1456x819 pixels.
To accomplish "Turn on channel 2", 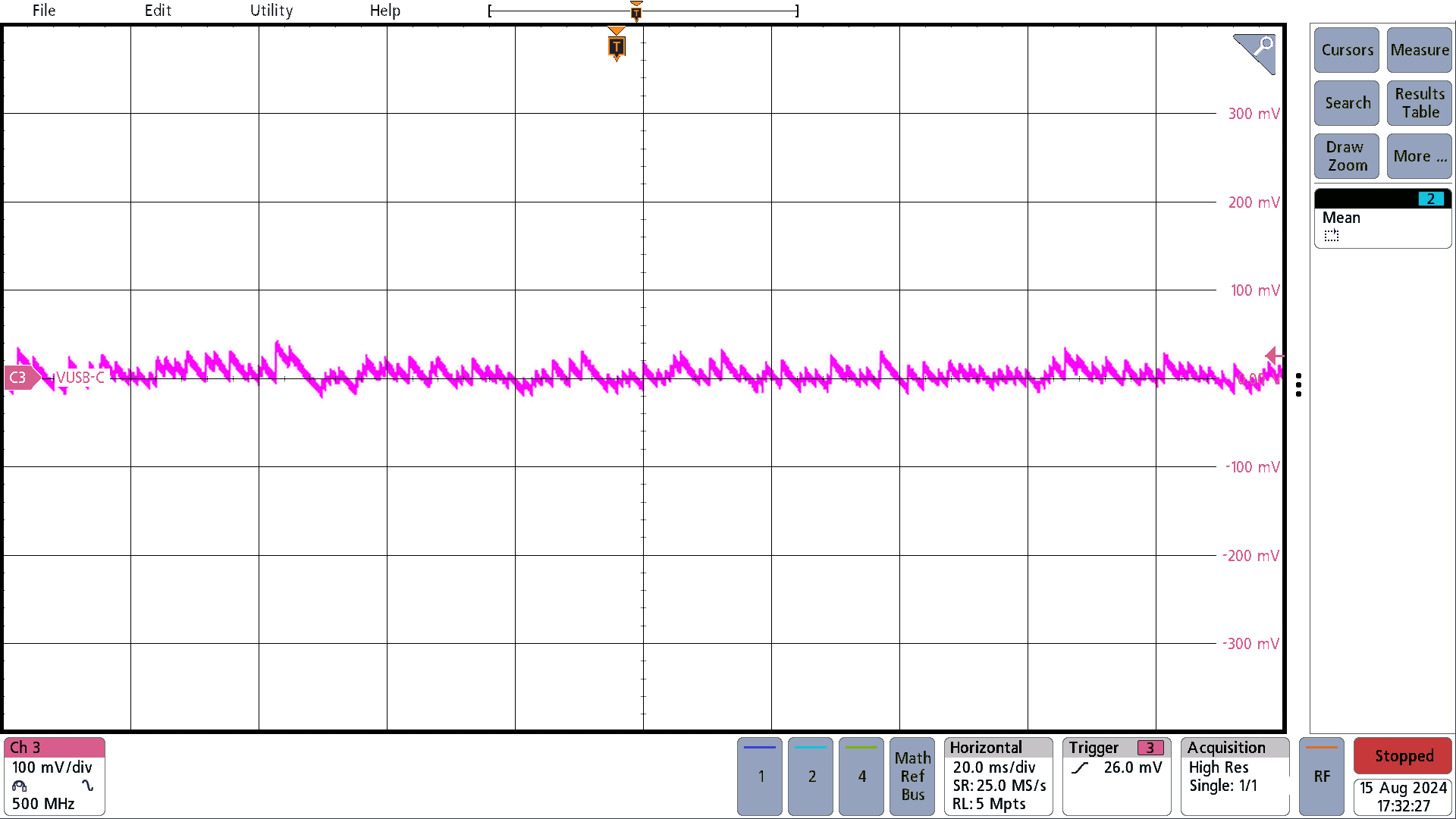I will pos(811,777).
